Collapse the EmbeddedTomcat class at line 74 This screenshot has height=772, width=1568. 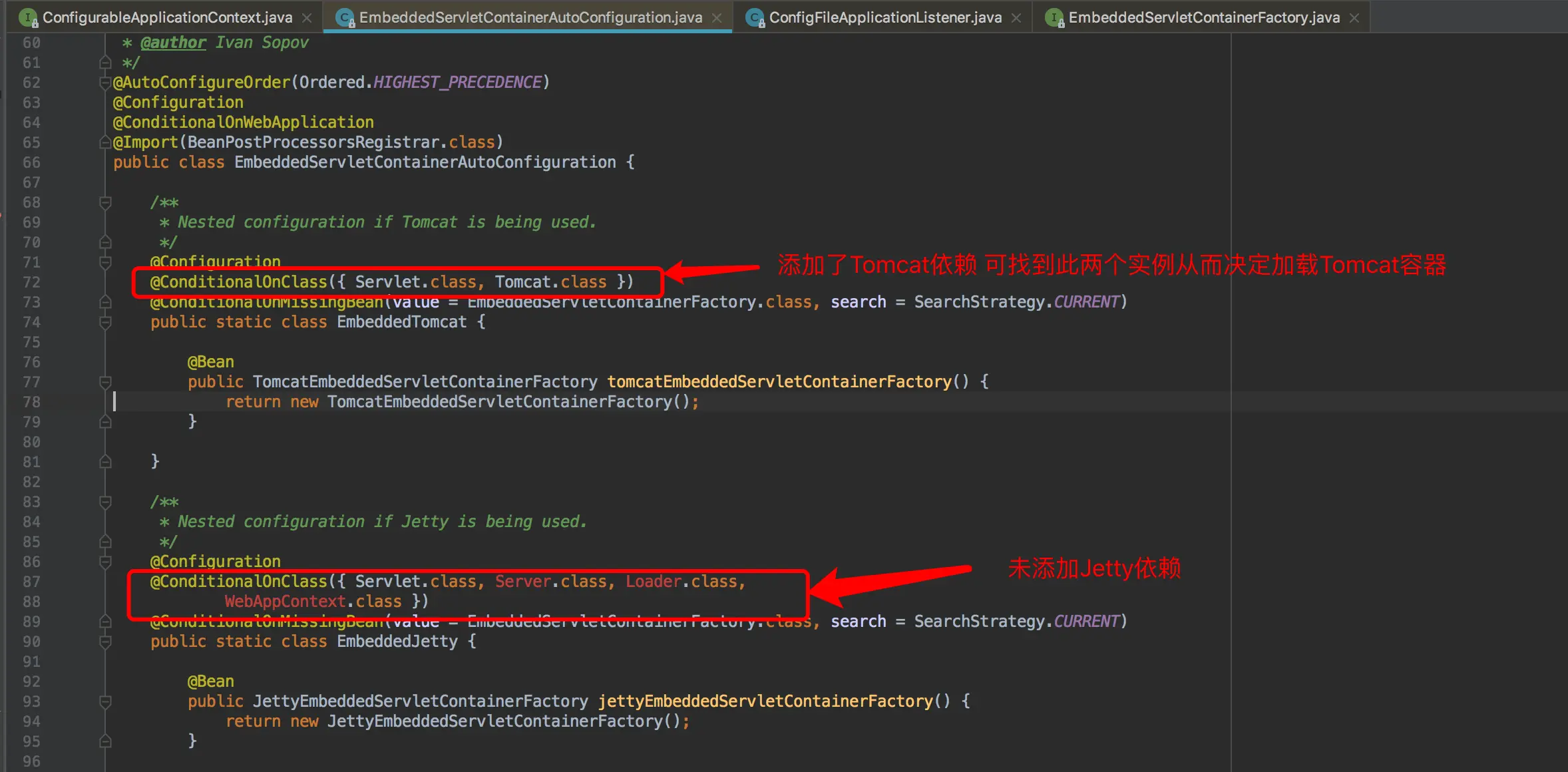(x=104, y=322)
